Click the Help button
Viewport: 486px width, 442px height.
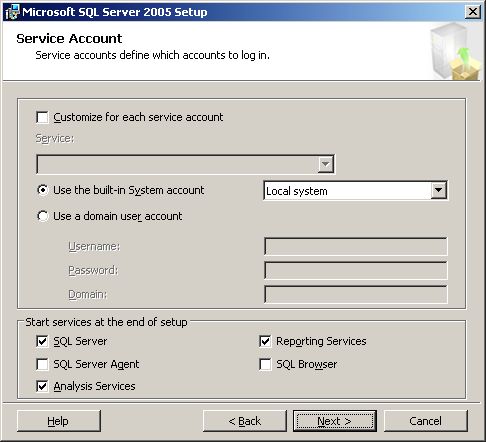coord(59,421)
